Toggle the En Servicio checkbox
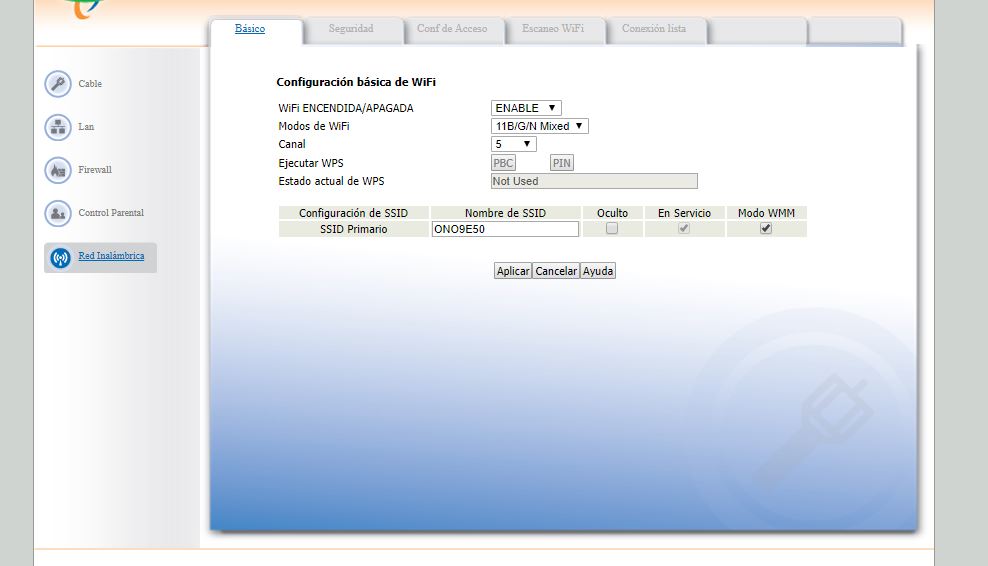Screen dimensions: 988x566 click(x=684, y=229)
